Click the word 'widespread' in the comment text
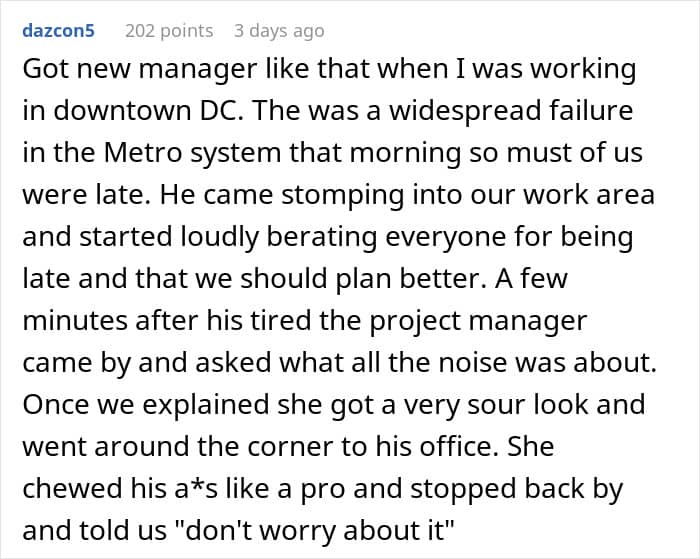700x559 pixels. [465, 112]
